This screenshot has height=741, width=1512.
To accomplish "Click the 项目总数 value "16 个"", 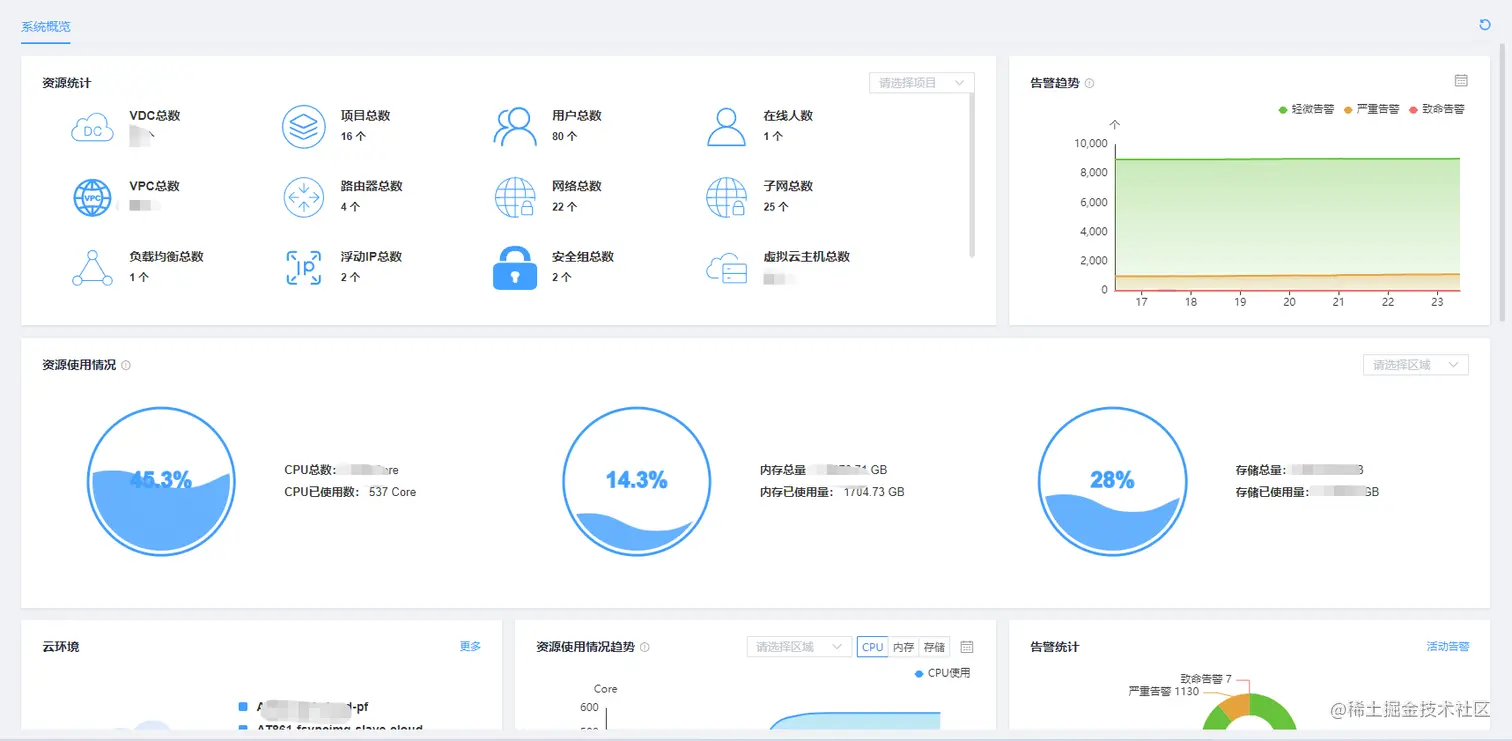I will point(353,137).
